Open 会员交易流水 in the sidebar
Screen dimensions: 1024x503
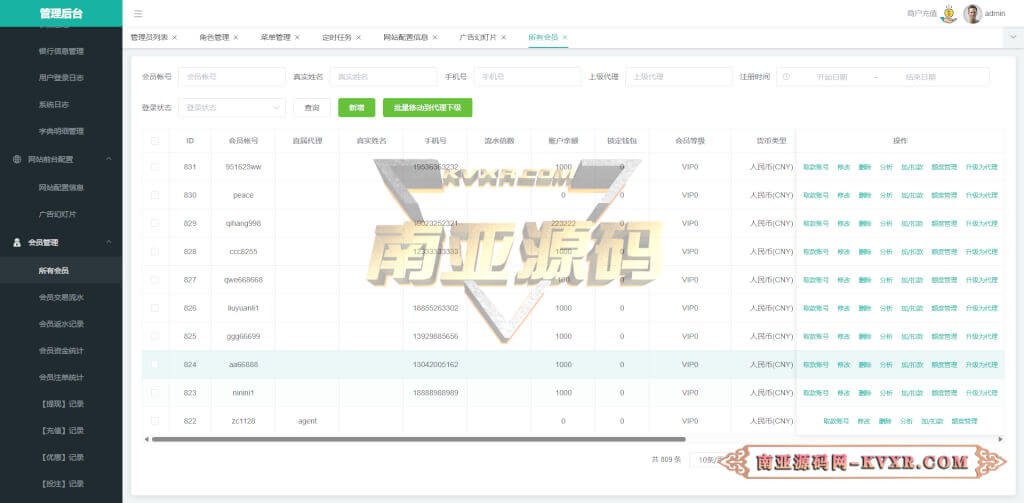pos(61,297)
